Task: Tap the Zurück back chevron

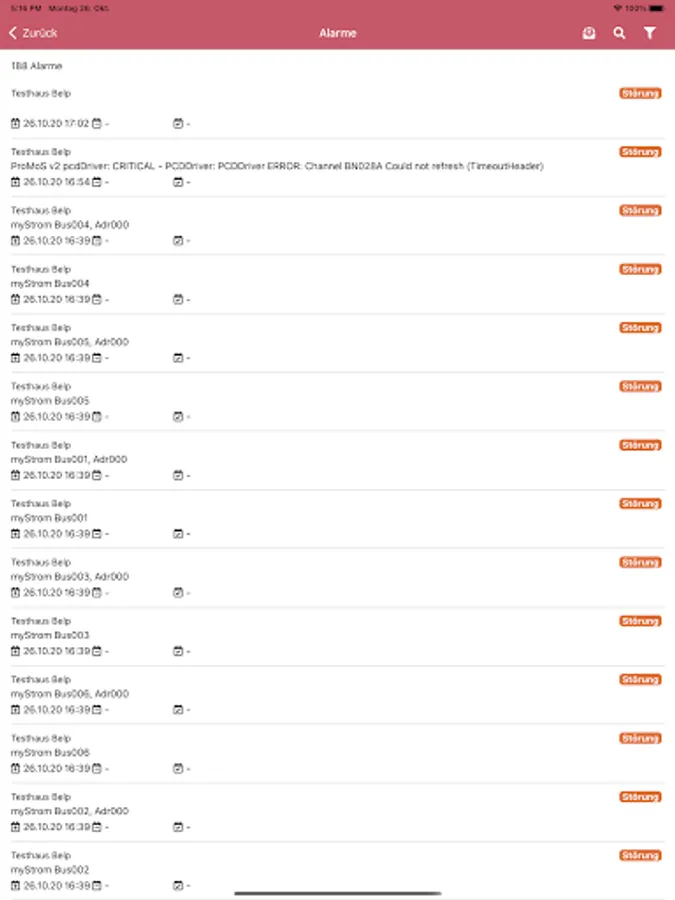Action: [x=13, y=33]
